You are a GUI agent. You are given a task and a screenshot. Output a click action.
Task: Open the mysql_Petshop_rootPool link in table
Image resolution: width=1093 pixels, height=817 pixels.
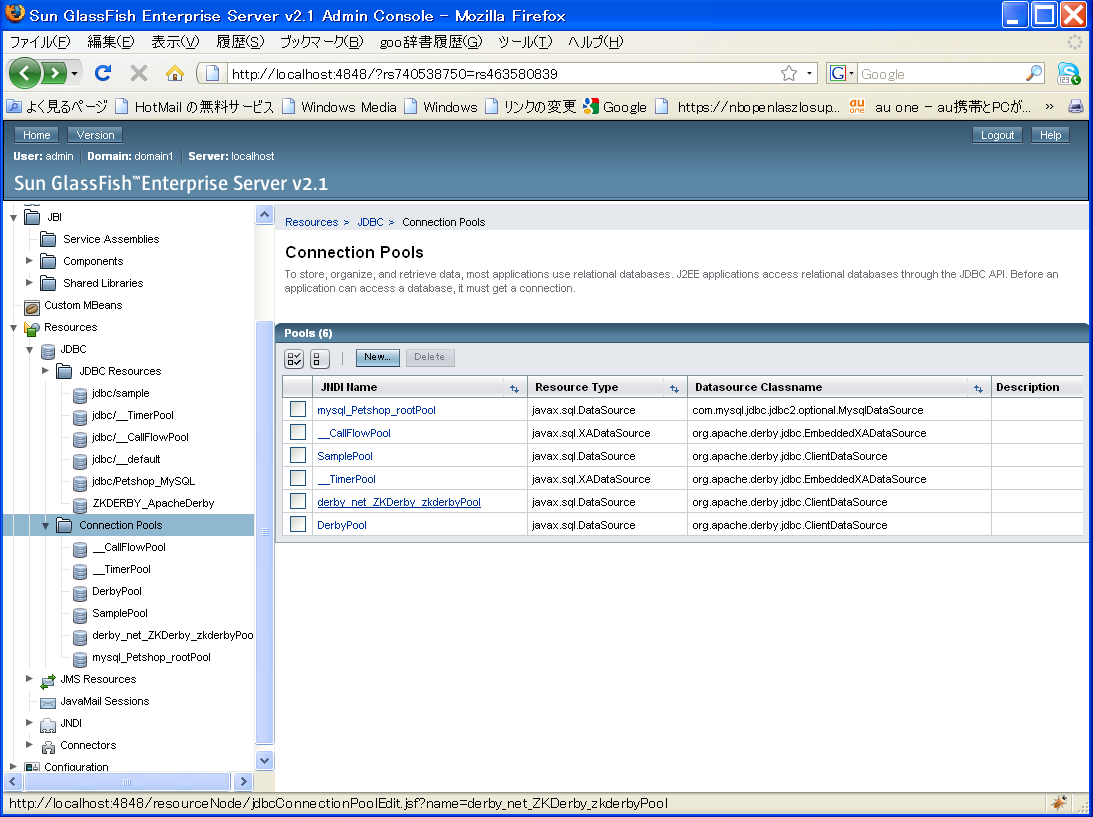[x=376, y=410]
